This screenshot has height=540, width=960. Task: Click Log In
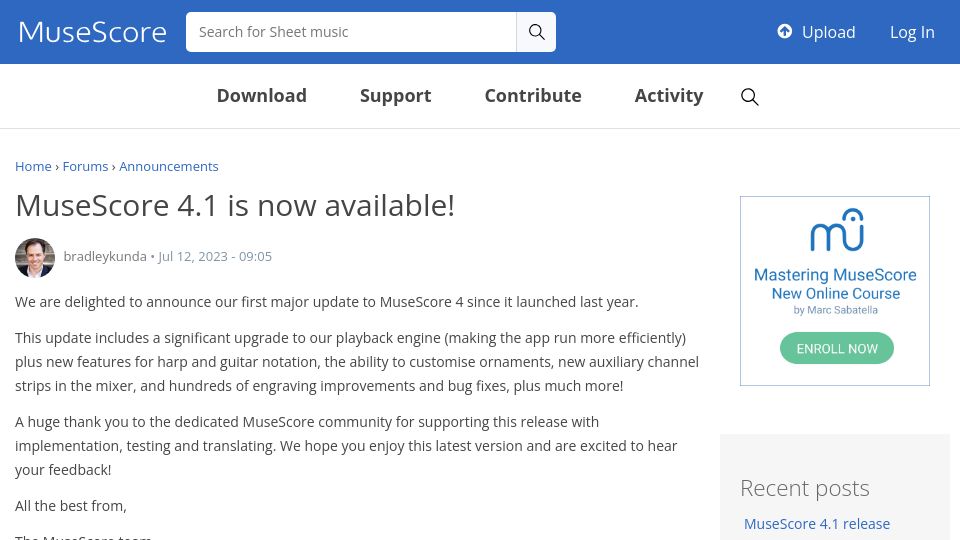click(912, 32)
